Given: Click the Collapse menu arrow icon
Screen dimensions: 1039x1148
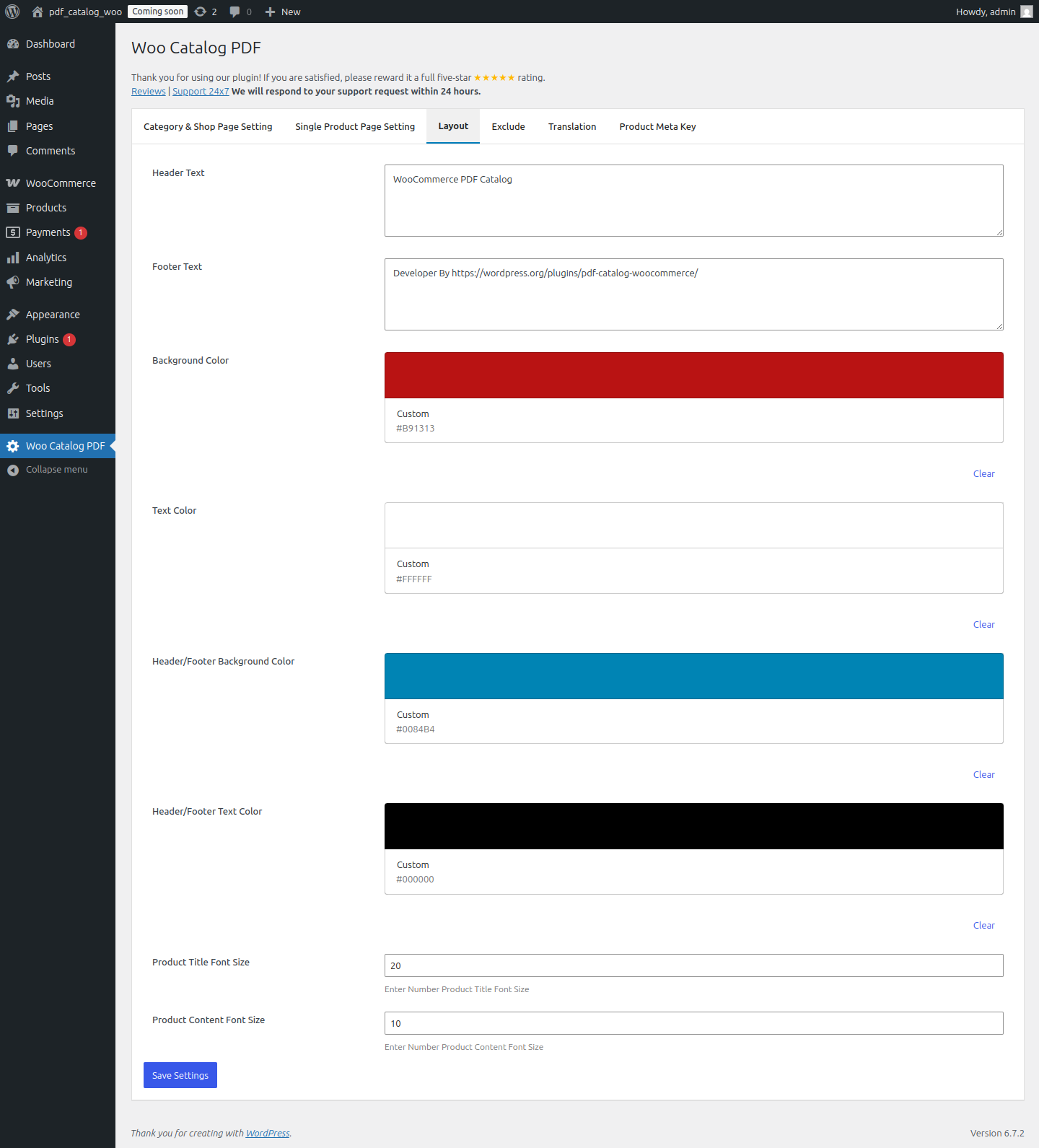Looking at the screenshot, I should 13,470.
